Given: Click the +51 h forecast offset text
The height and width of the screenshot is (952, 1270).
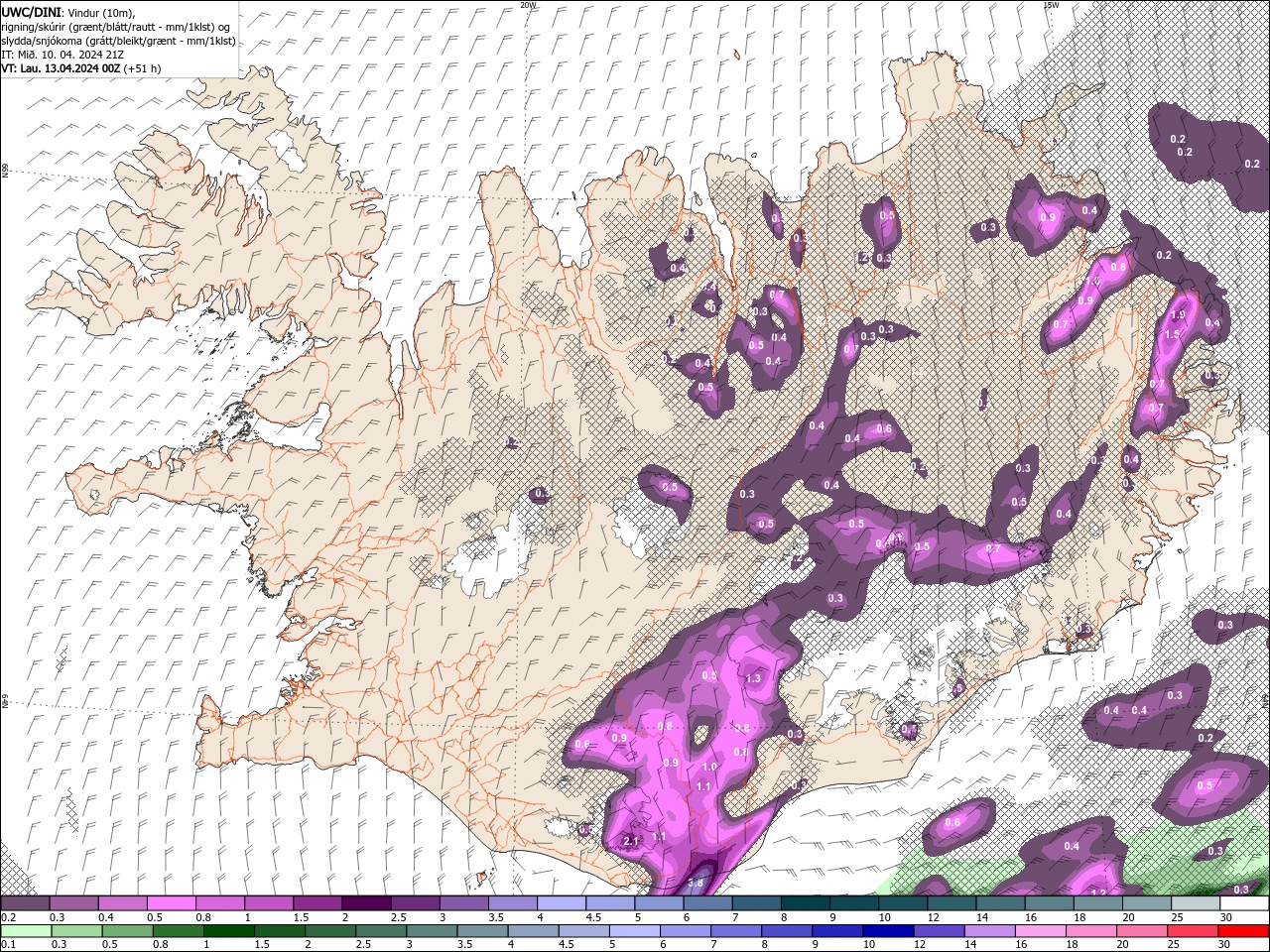Looking at the screenshot, I should [143, 68].
